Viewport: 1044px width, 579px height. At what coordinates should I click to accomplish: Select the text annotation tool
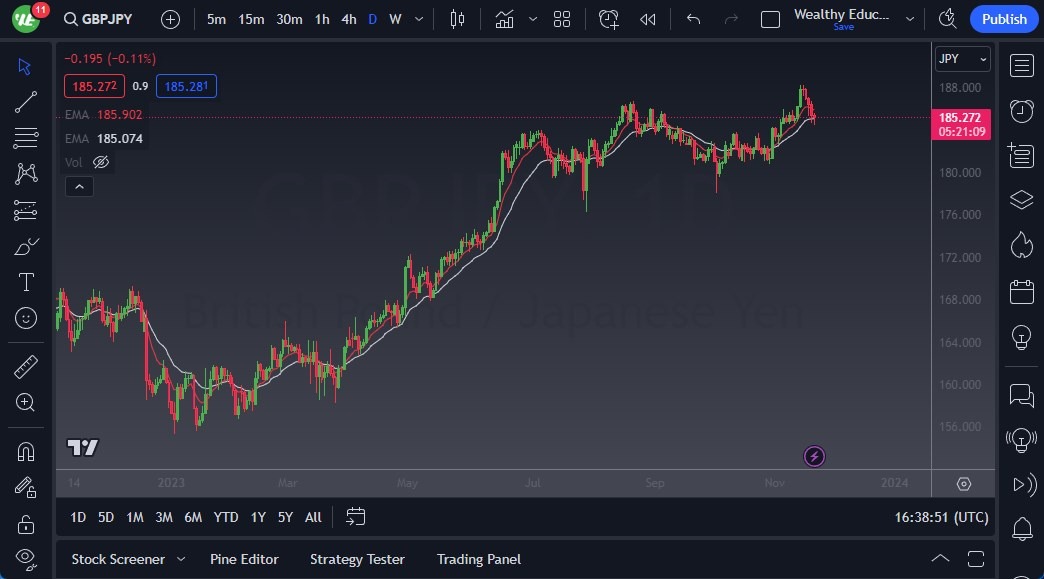click(25, 281)
